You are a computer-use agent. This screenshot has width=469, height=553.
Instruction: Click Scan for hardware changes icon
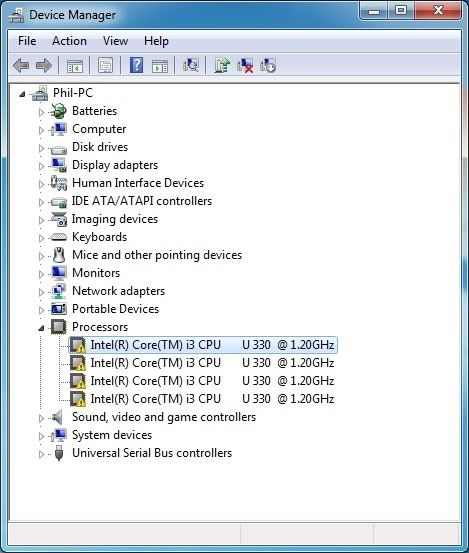click(191, 65)
